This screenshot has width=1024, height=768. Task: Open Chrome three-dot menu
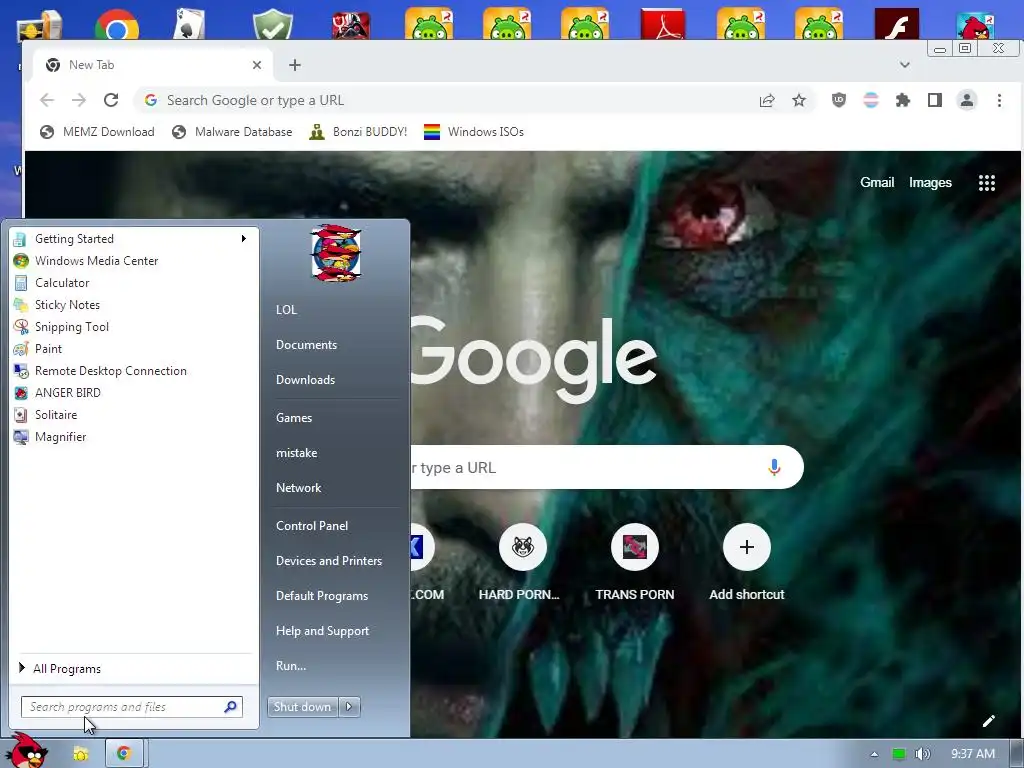(x=999, y=100)
